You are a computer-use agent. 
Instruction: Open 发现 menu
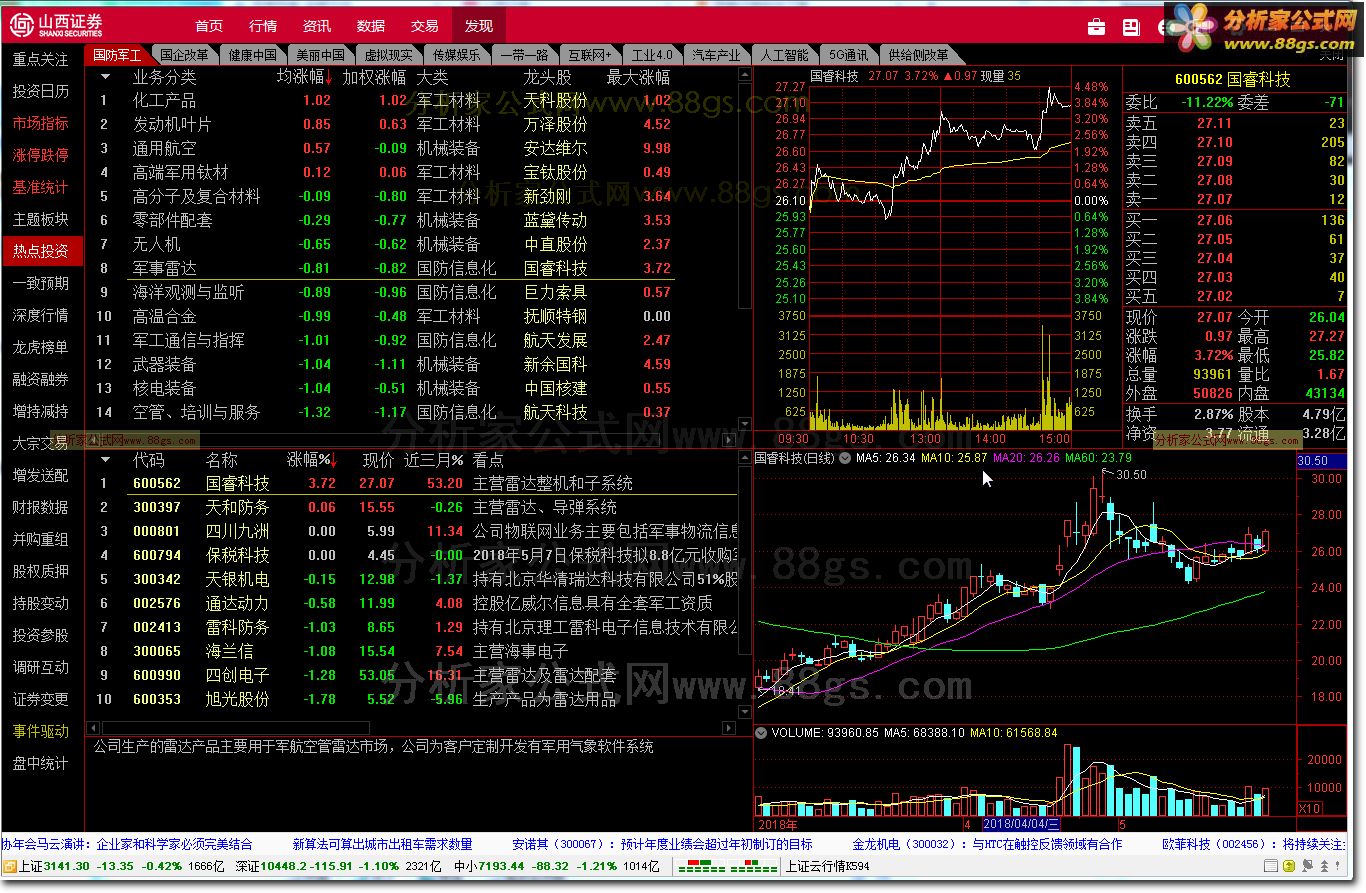(x=479, y=25)
